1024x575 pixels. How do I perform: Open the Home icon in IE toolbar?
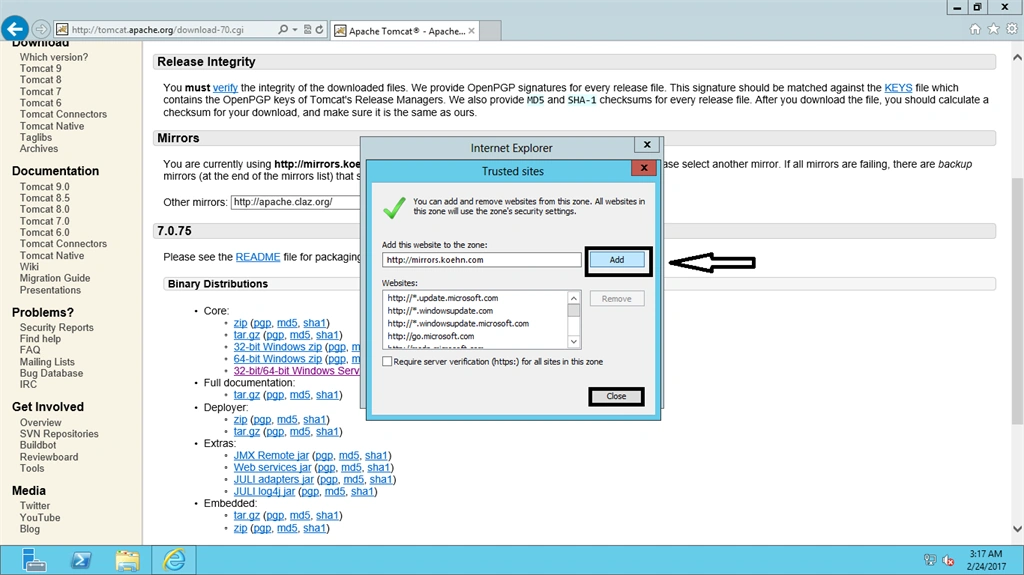tap(975, 29)
